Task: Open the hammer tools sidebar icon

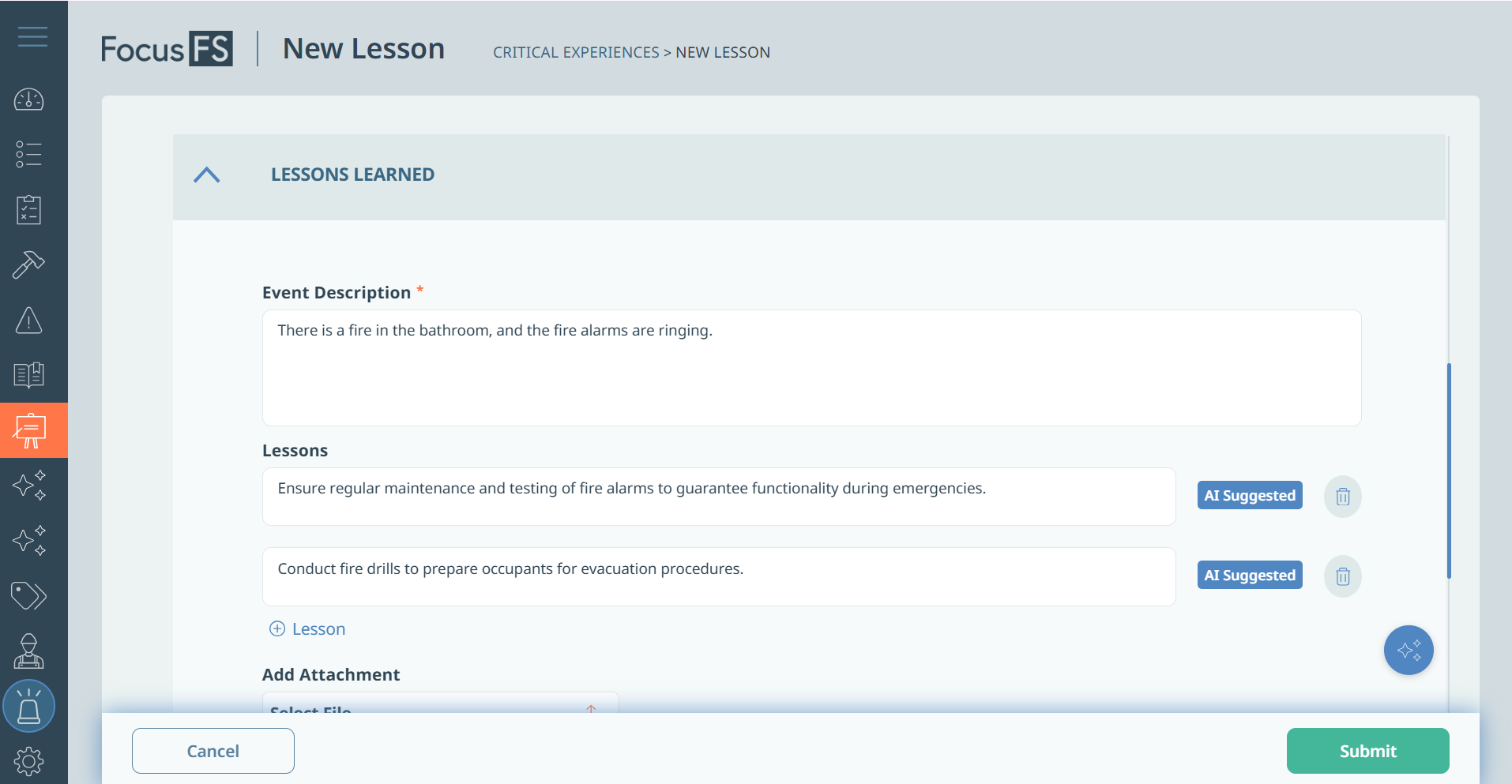Action: pos(29,265)
